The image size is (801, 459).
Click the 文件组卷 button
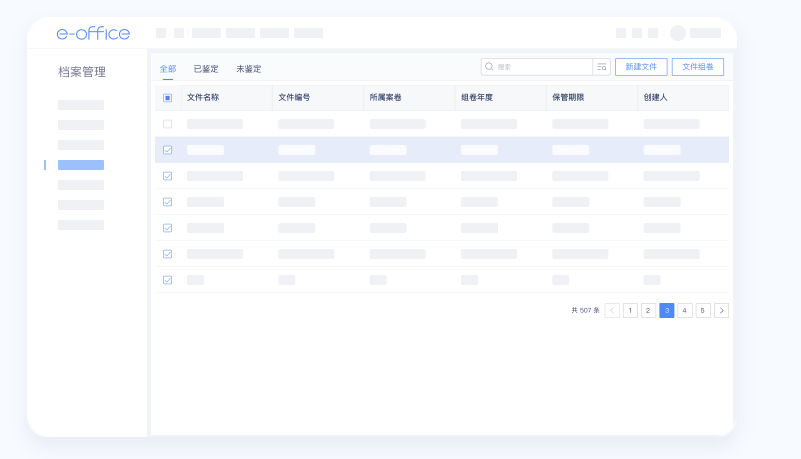point(698,67)
